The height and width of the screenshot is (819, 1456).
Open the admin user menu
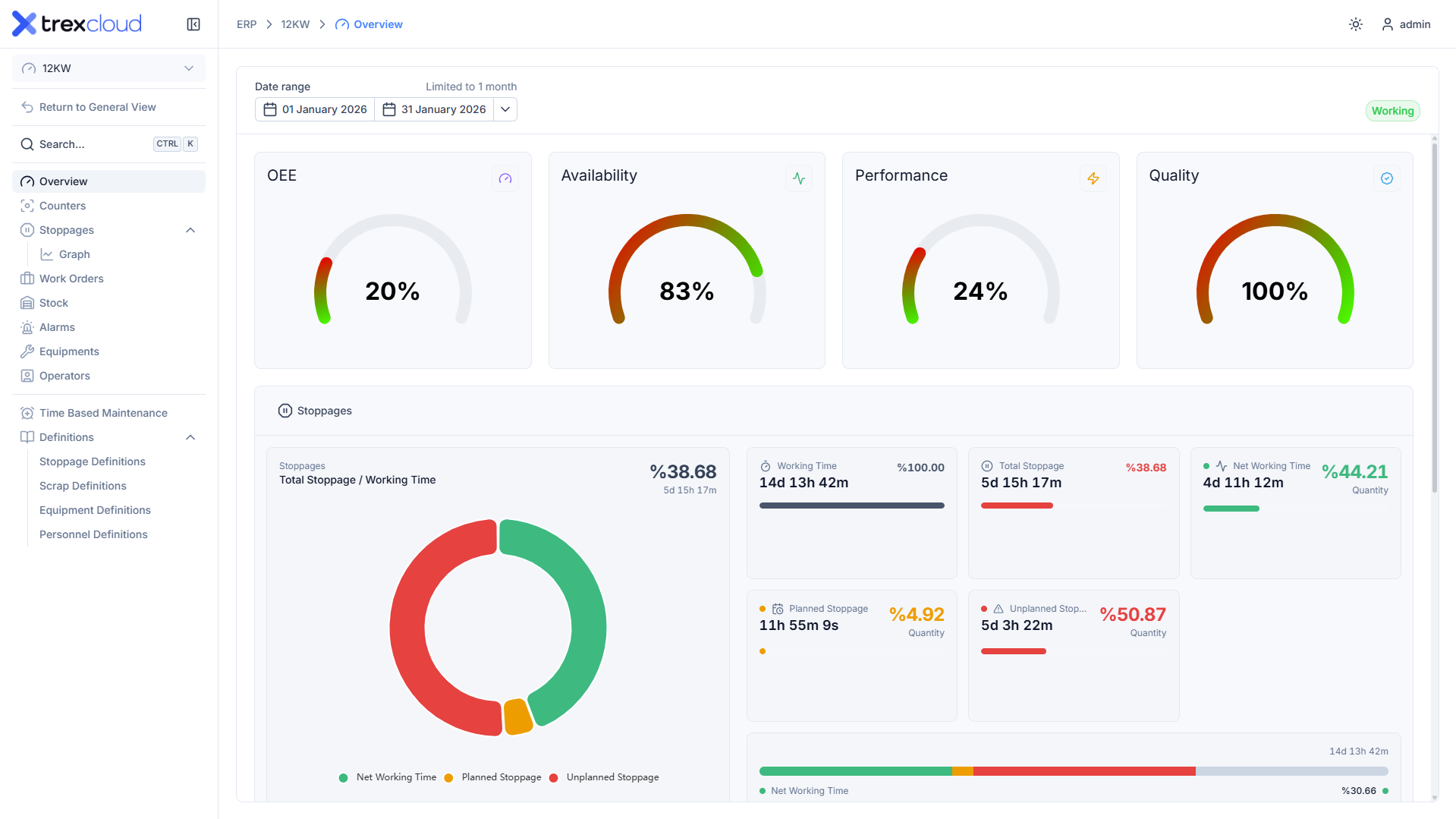(1406, 24)
